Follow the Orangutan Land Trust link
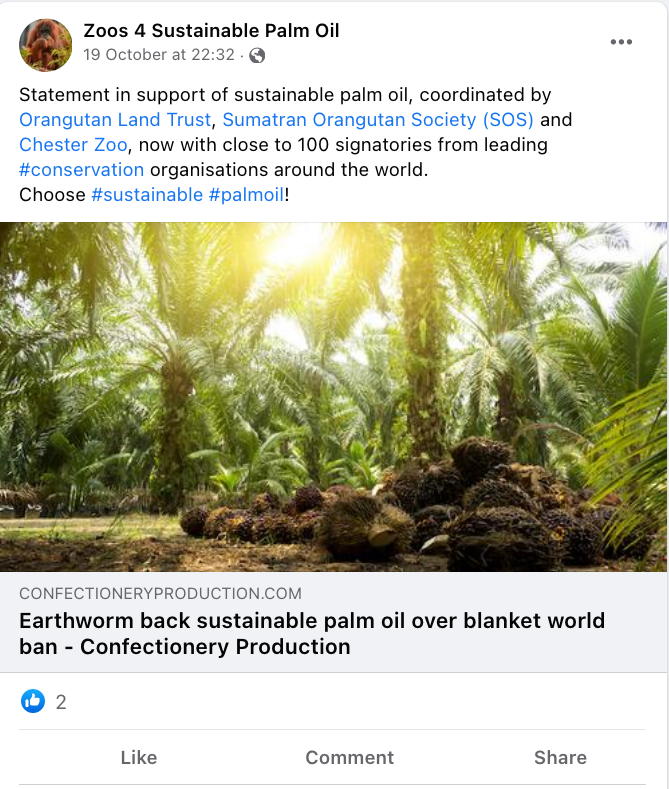Screen dimensions: 669x789 (115, 120)
